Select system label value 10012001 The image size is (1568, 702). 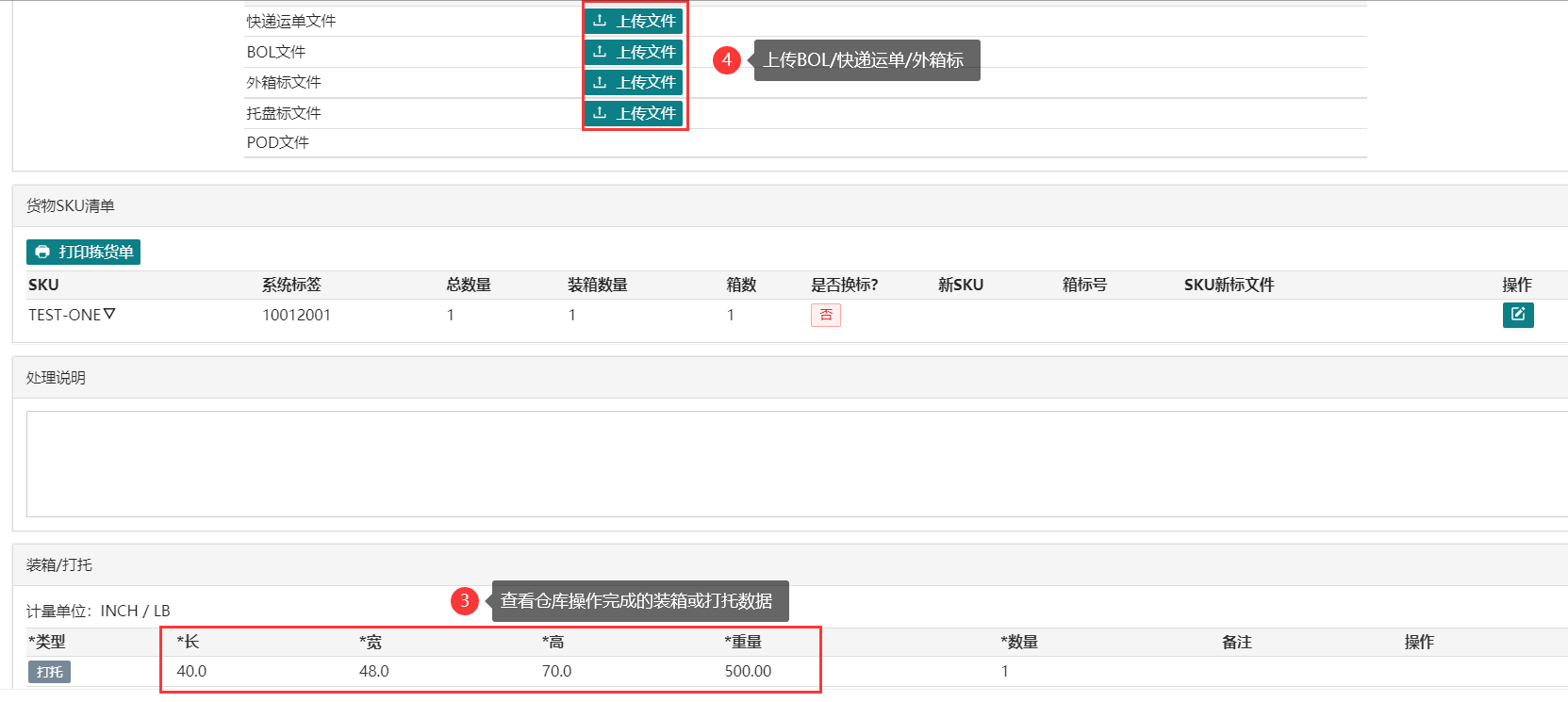click(x=296, y=315)
